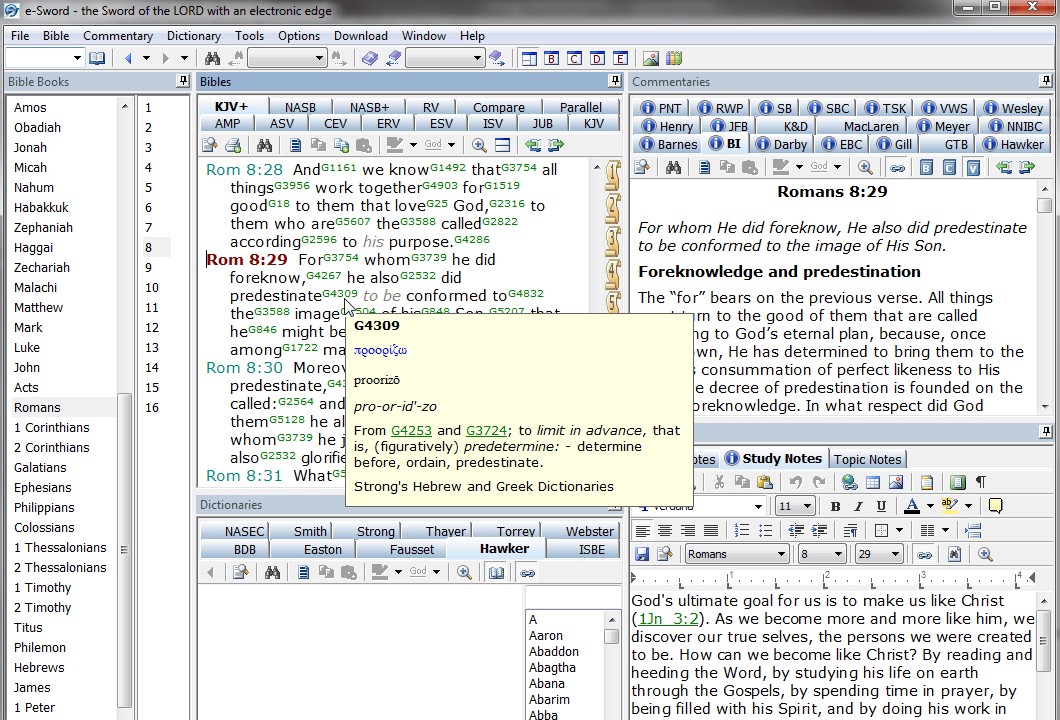Click the chain link icon in the Commentaries toolbar
This screenshot has height=720, width=1060.
pos(897,167)
